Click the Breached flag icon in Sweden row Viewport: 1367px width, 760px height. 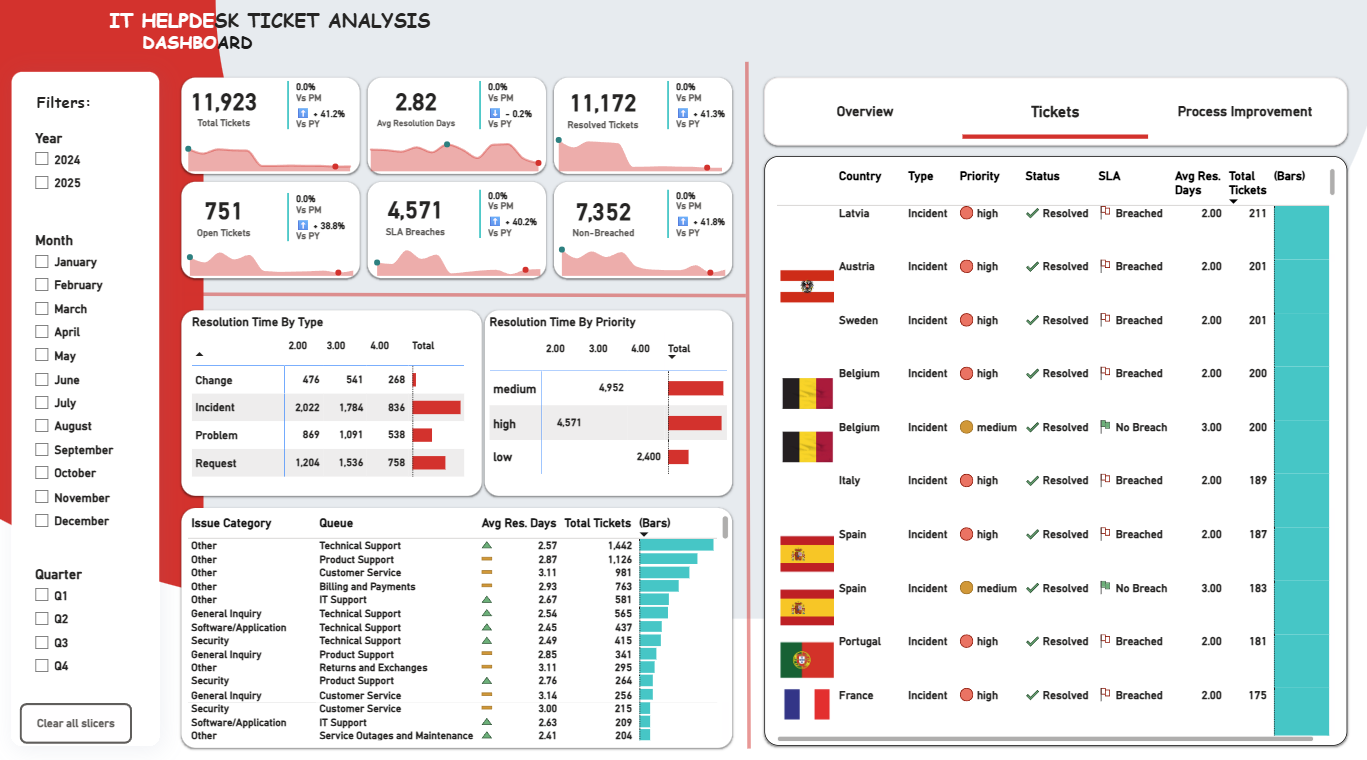(1105, 320)
